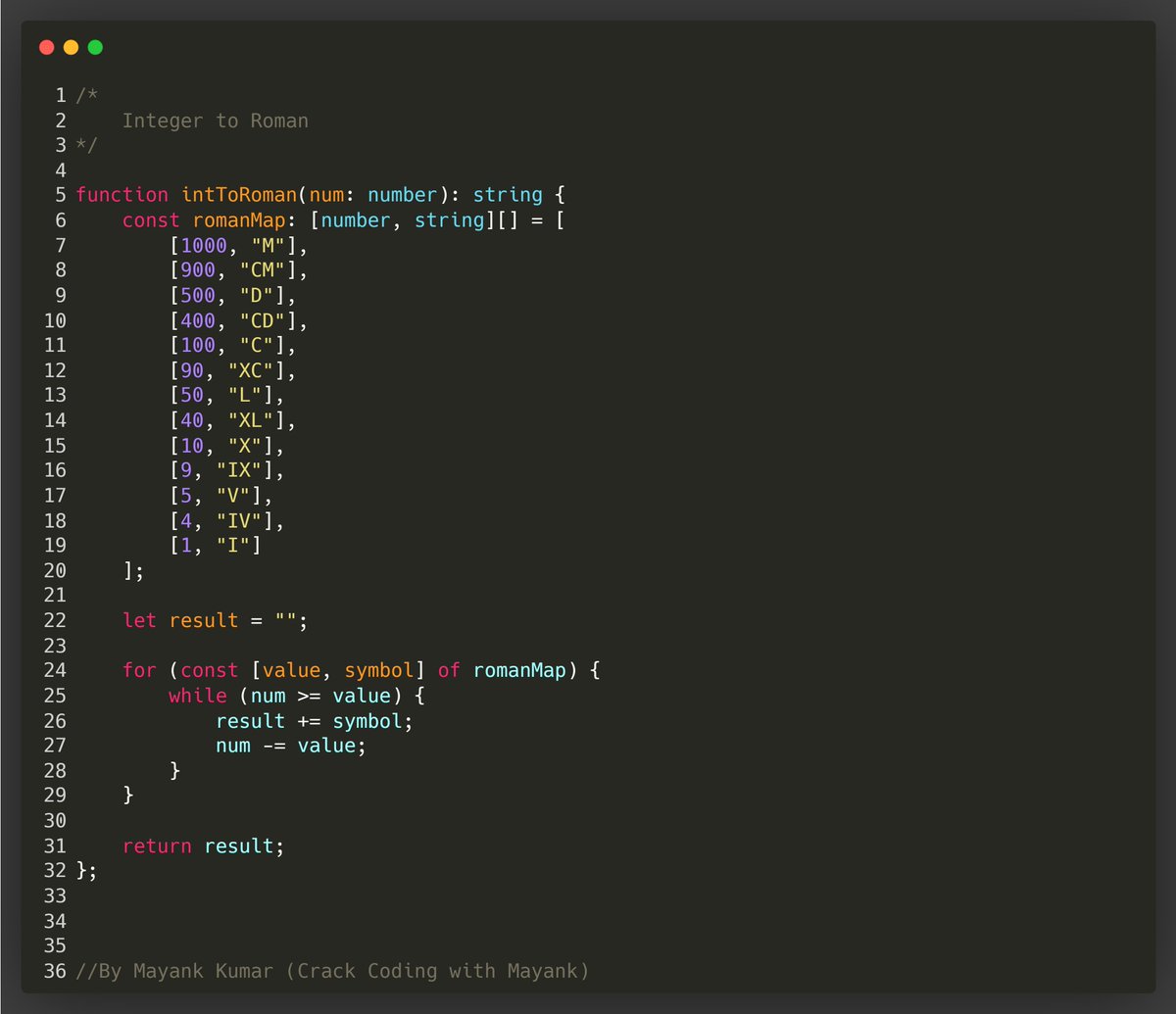Click the [500, "D"] array entry
Image resolution: width=1176 pixels, height=1014 pixels.
(x=232, y=295)
